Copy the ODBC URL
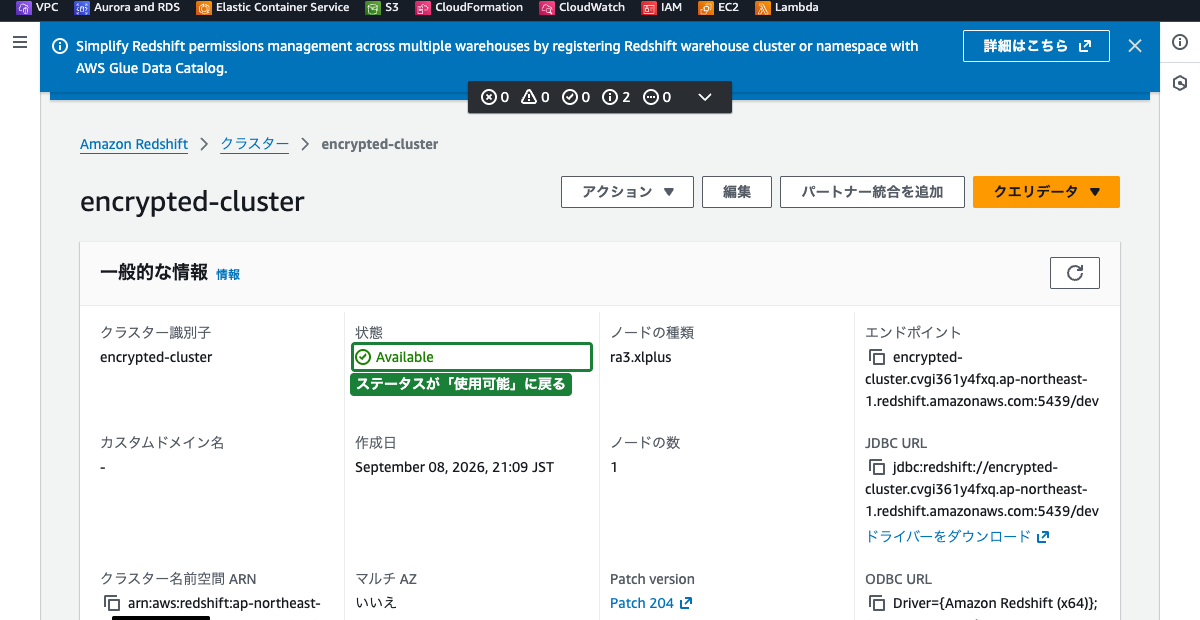The width and height of the screenshot is (1200, 620). pos(876,603)
